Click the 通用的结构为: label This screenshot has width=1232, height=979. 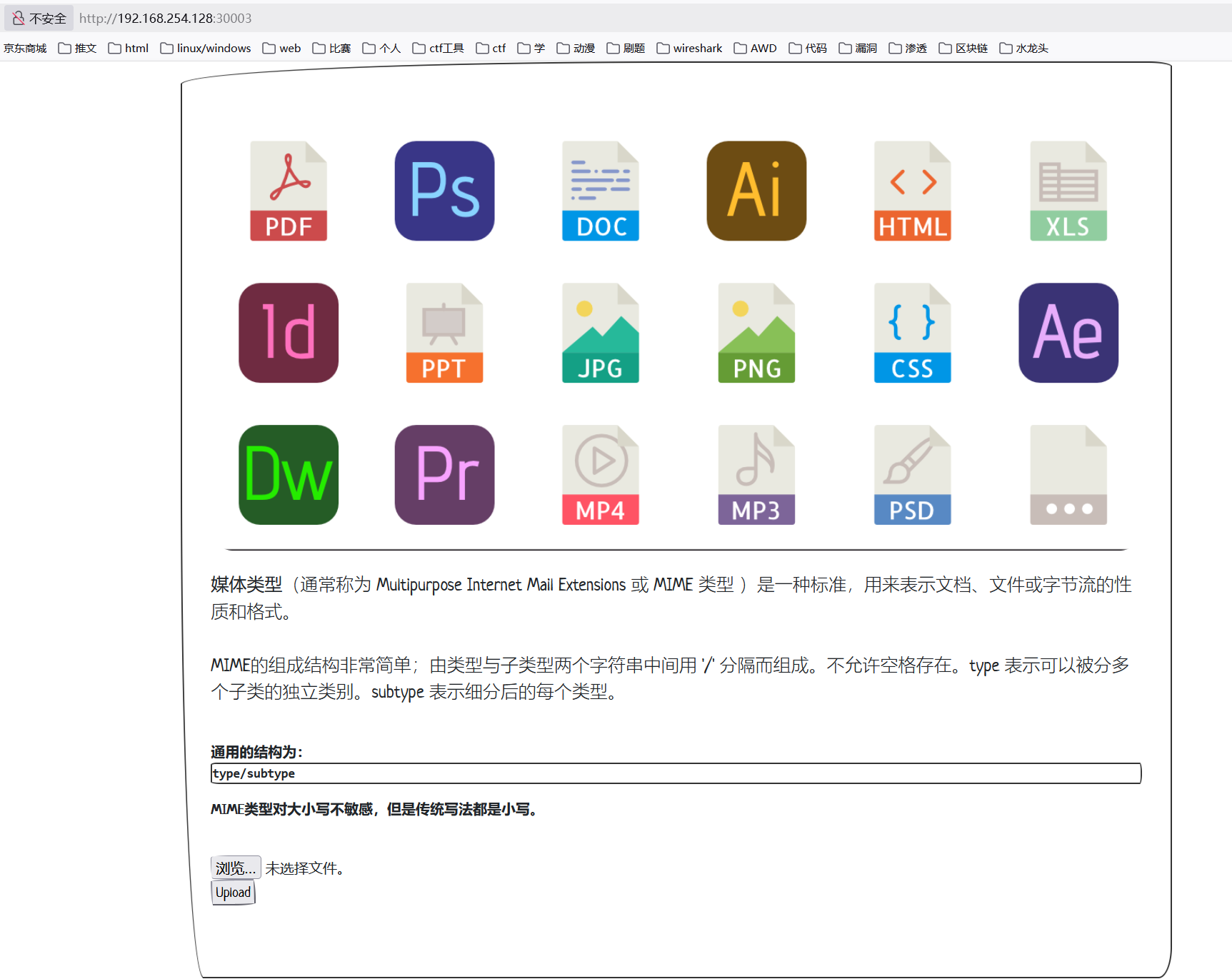(256, 752)
